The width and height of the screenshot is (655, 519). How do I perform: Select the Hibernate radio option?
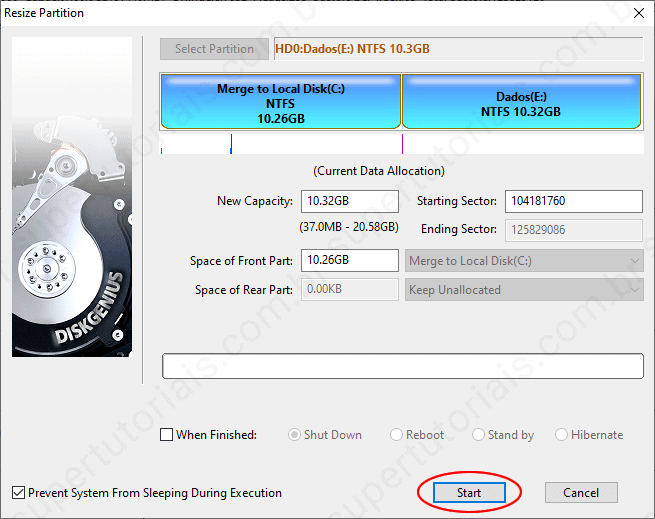[561, 435]
